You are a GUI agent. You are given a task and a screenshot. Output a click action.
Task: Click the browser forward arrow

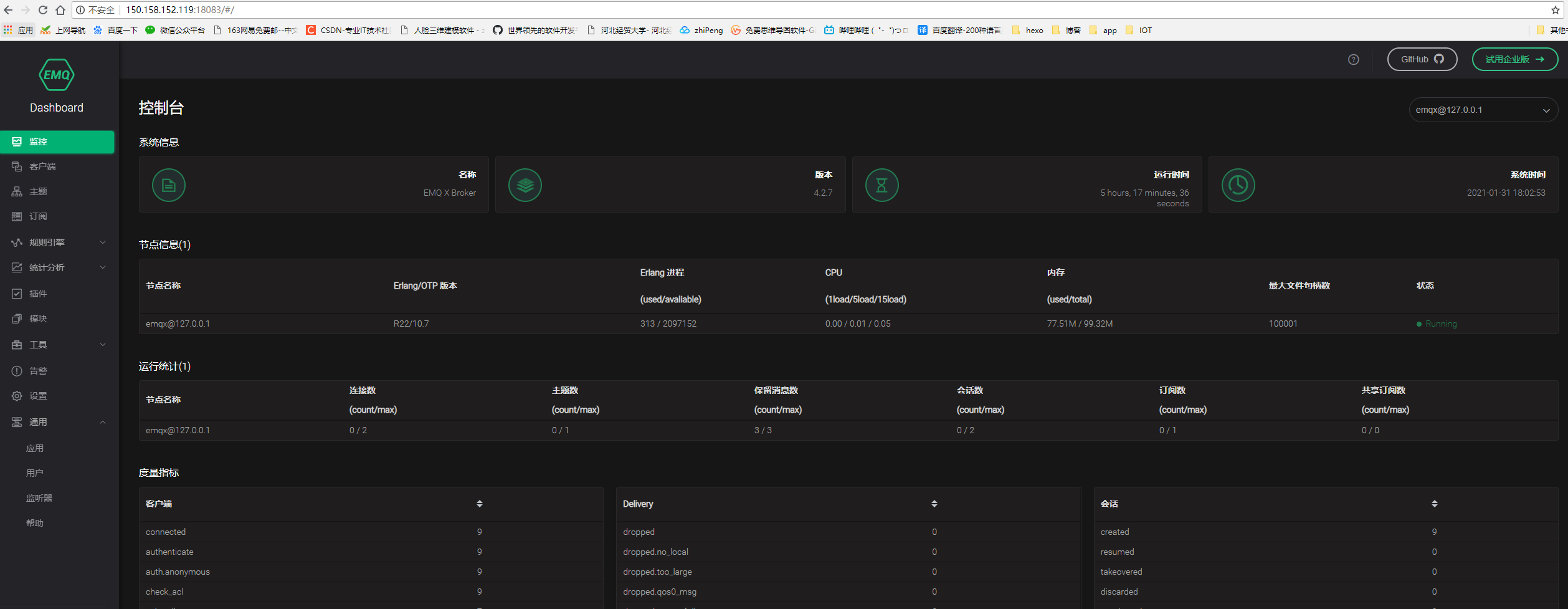click(x=26, y=10)
